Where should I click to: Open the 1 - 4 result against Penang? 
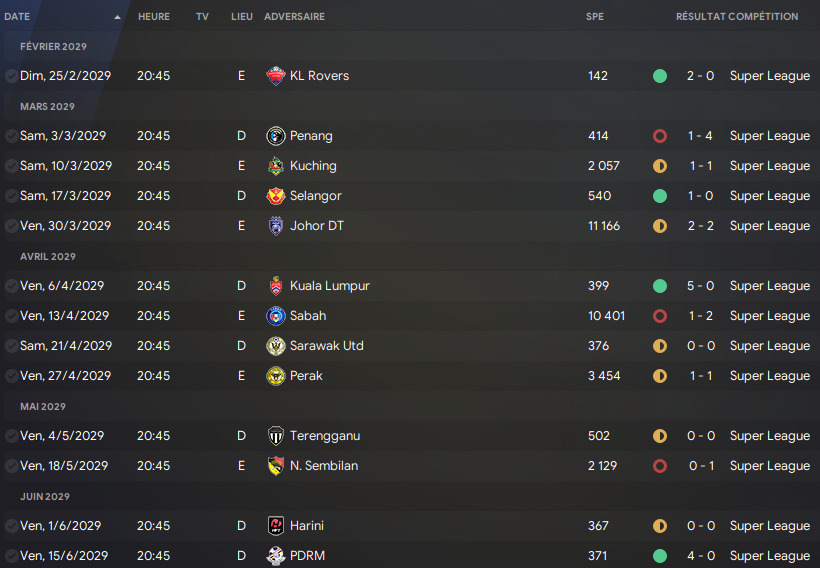[700, 136]
